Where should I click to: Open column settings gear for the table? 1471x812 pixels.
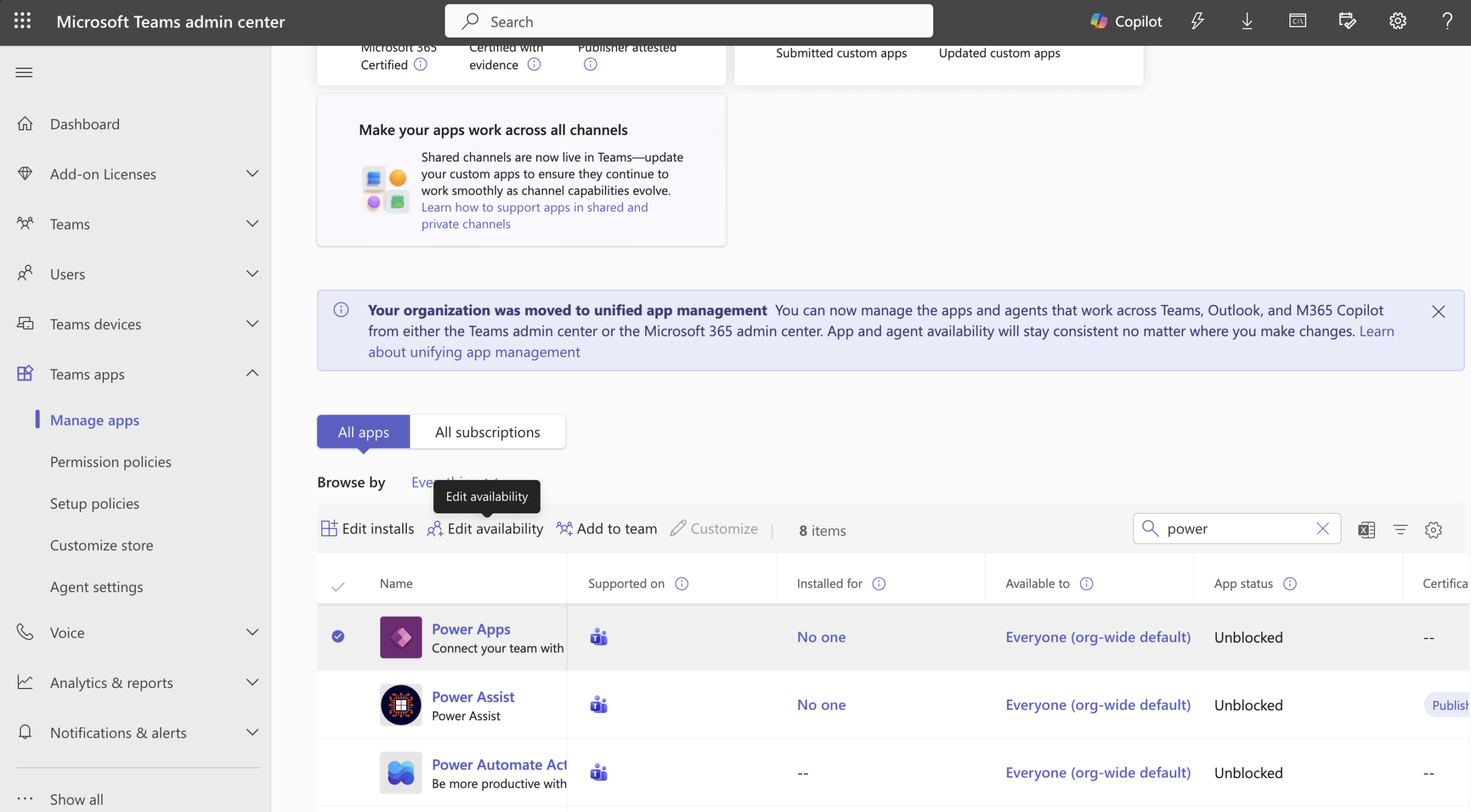click(1433, 529)
